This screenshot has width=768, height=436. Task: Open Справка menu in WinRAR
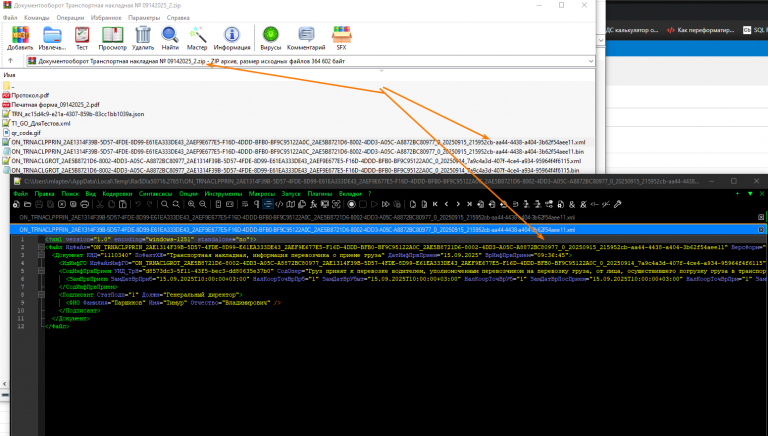[178, 18]
